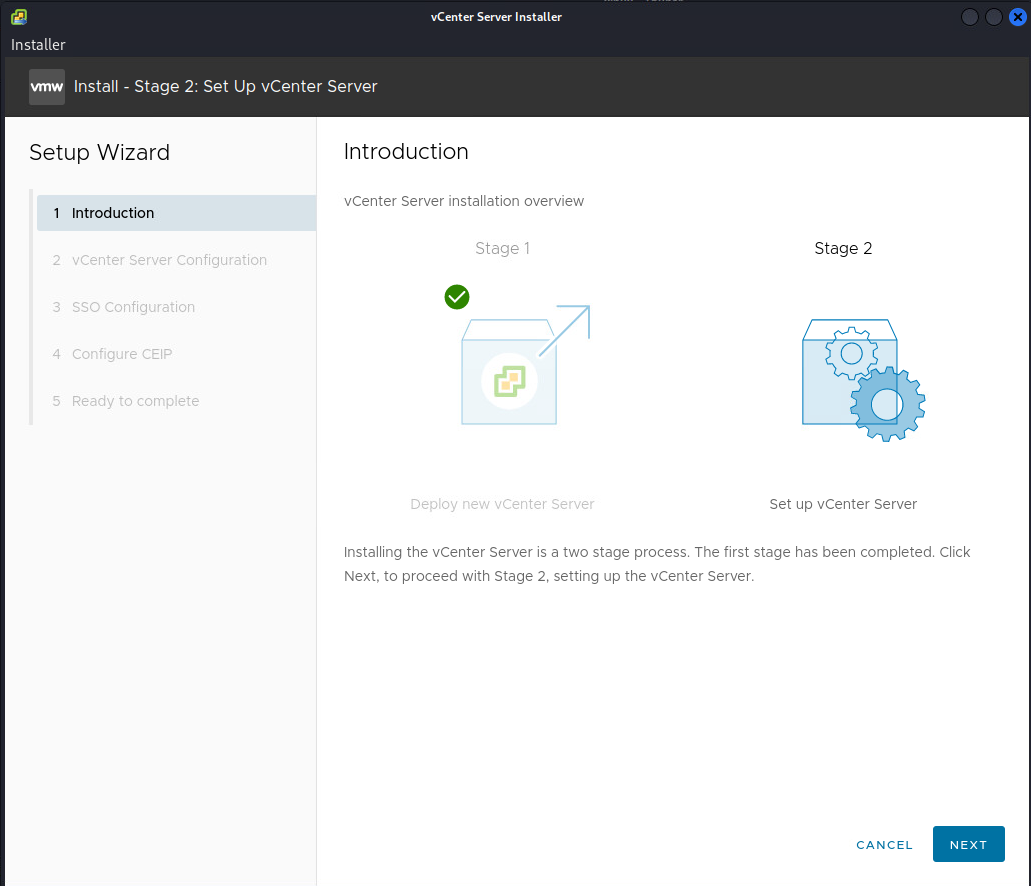This screenshot has height=886, width=1031.
Task: Click the vCenter installer icon in title bar
Action: (x=18, y=17)
